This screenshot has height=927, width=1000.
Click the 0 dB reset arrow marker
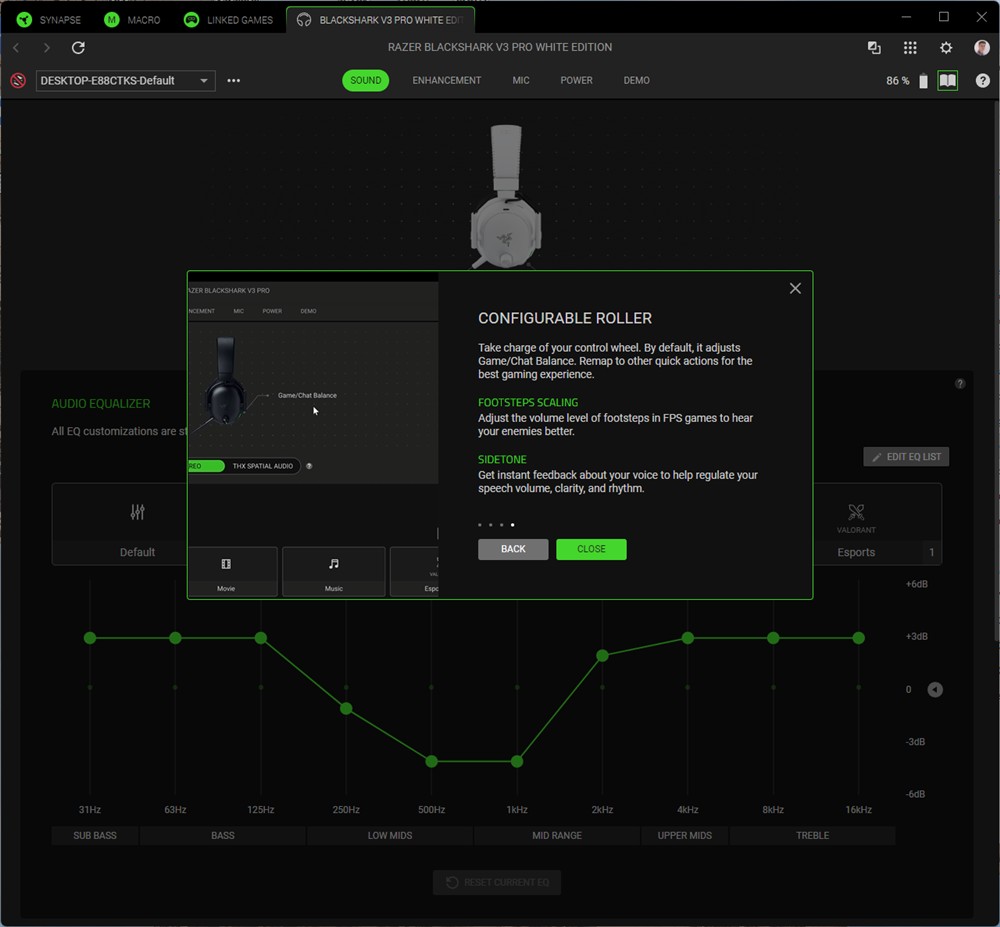click(x=934, y=689)
